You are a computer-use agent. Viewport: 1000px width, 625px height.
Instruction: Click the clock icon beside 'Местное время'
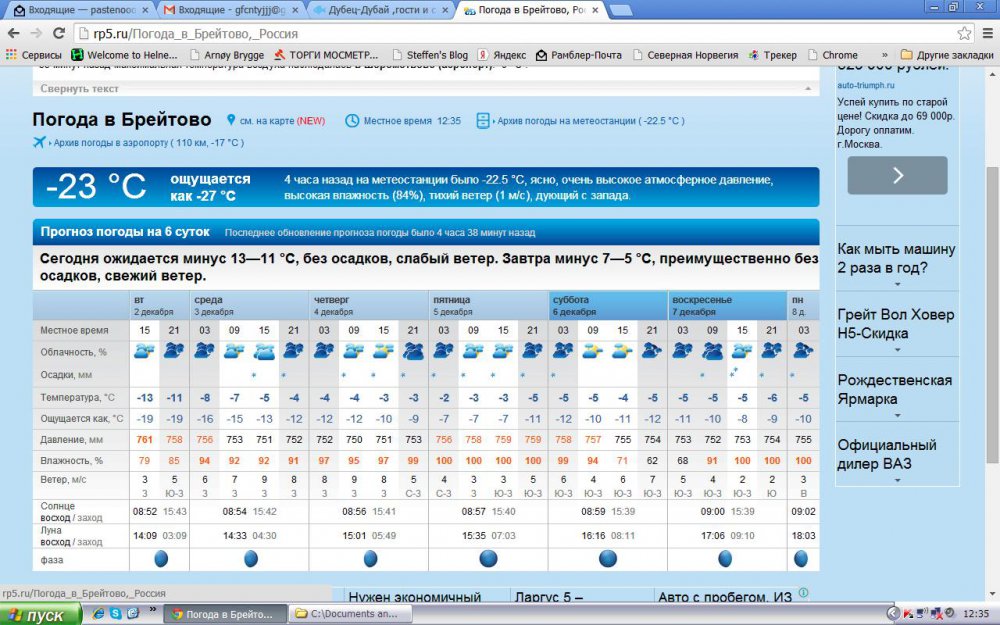click(x=352, y=121)
